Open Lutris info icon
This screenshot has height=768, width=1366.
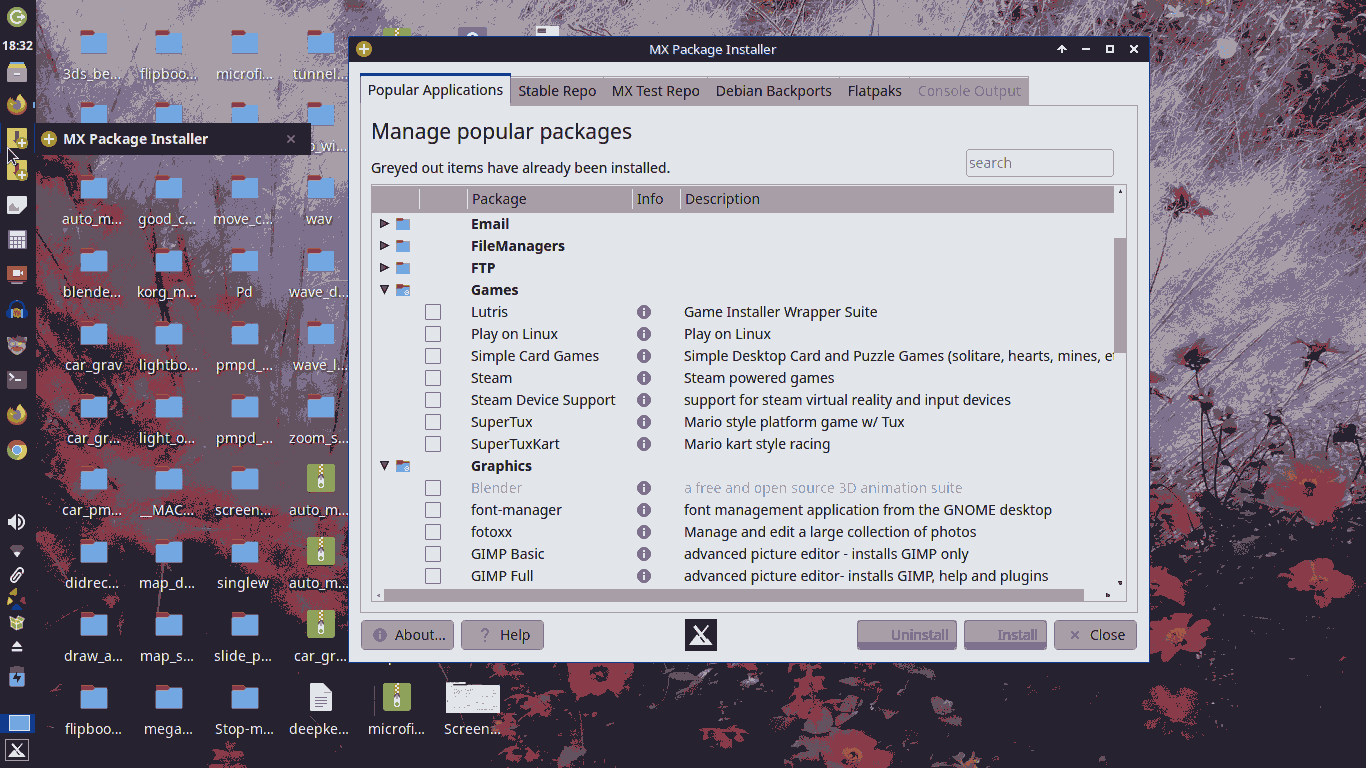644,312
